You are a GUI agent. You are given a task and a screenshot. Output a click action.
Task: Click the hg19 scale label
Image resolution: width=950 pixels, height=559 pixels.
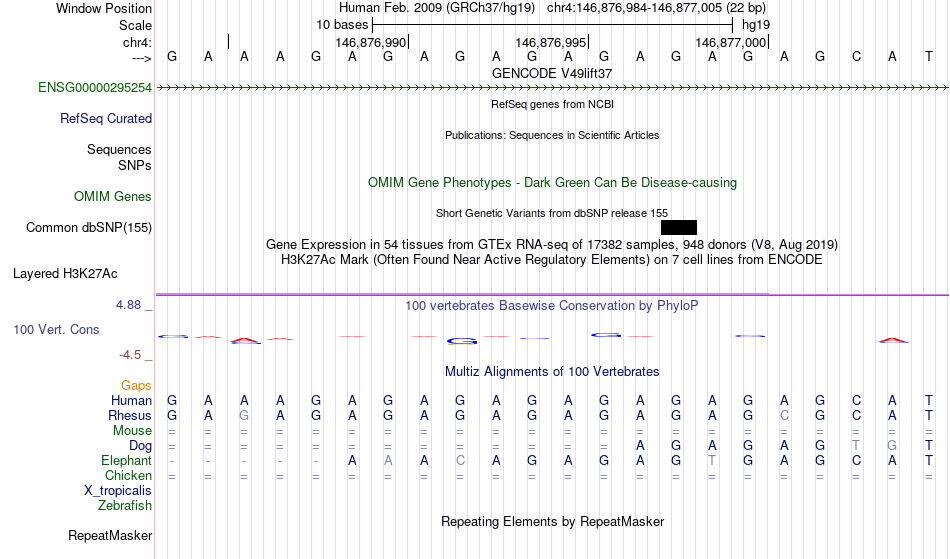(x=756, y=25)
